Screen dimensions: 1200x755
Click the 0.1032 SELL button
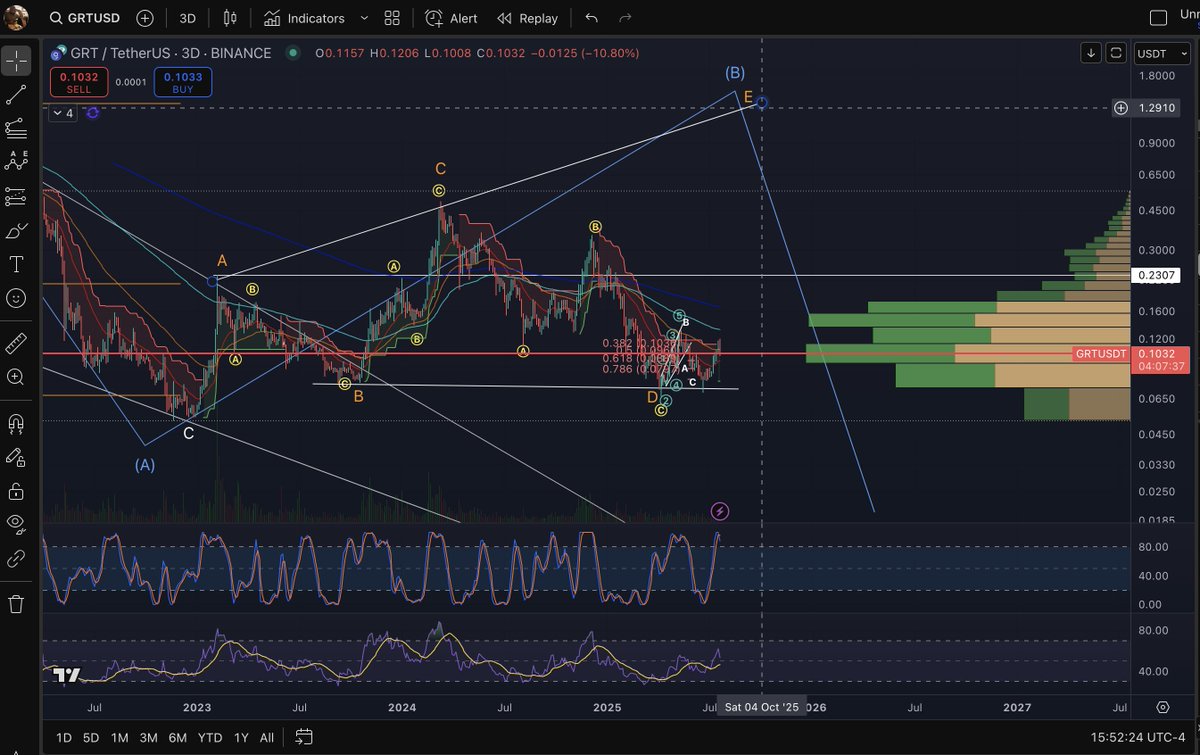pos(78,82)
